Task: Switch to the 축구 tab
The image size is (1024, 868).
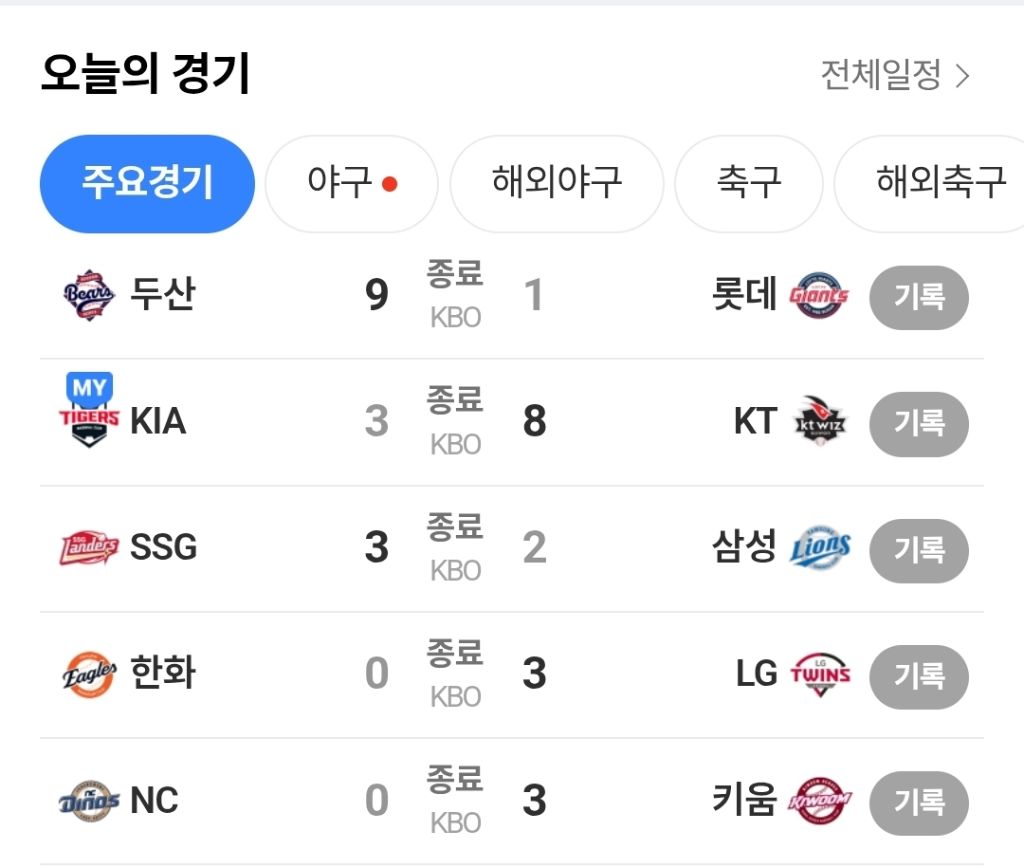Action: click(748, 184)
